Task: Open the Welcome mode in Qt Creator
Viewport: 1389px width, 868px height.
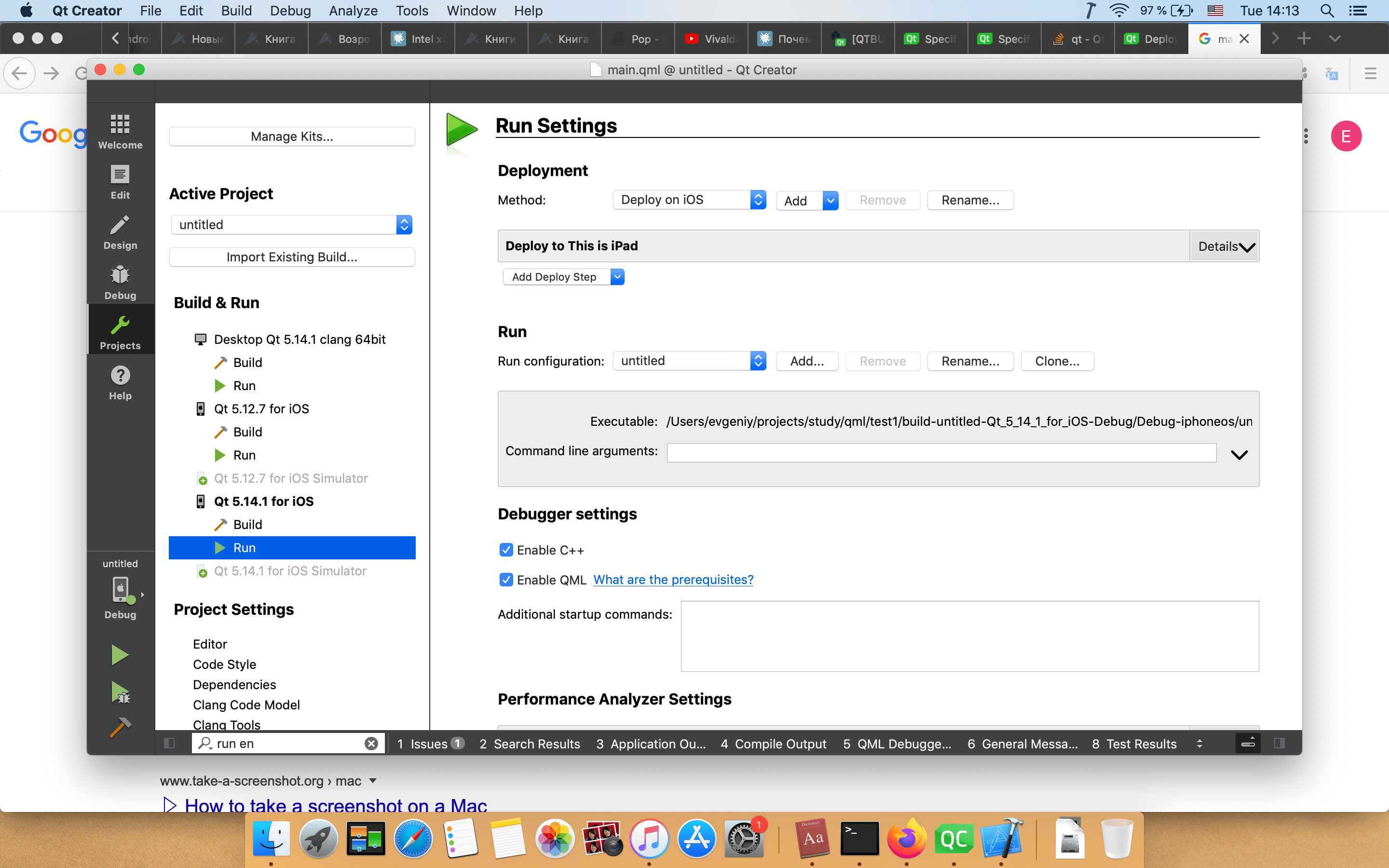Action: tap(120, 132)
